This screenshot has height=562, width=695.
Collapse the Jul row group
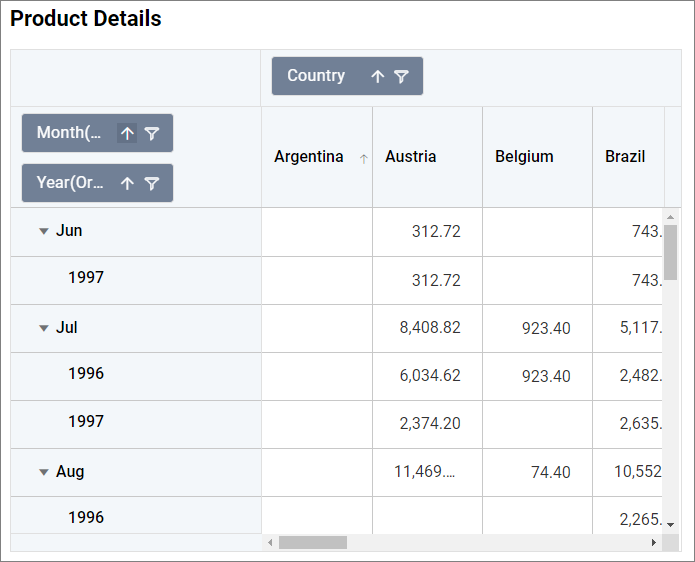[x=43, y=328]
